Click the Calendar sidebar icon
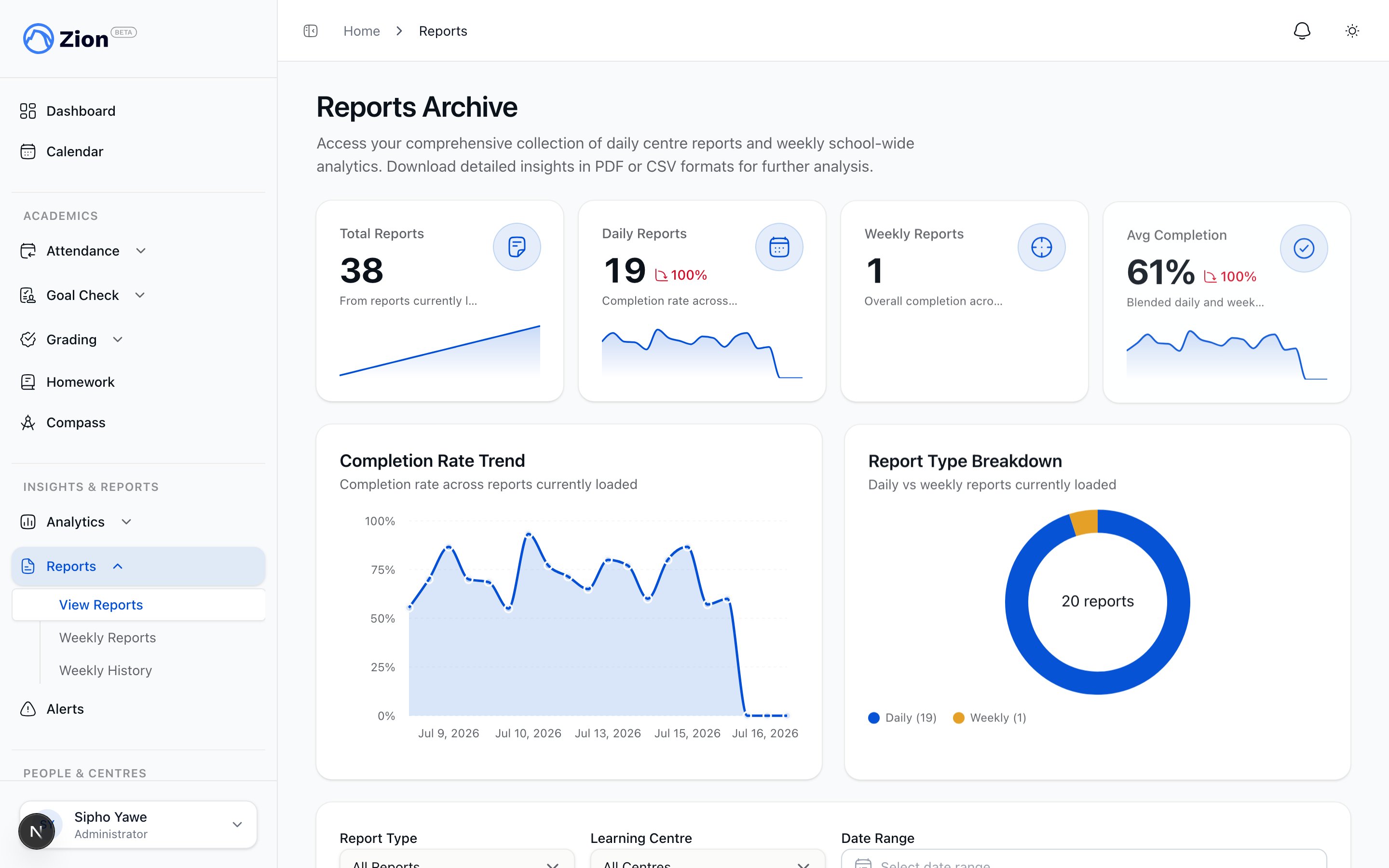The width and height of the screenshot is (1389, 868). 27,151
